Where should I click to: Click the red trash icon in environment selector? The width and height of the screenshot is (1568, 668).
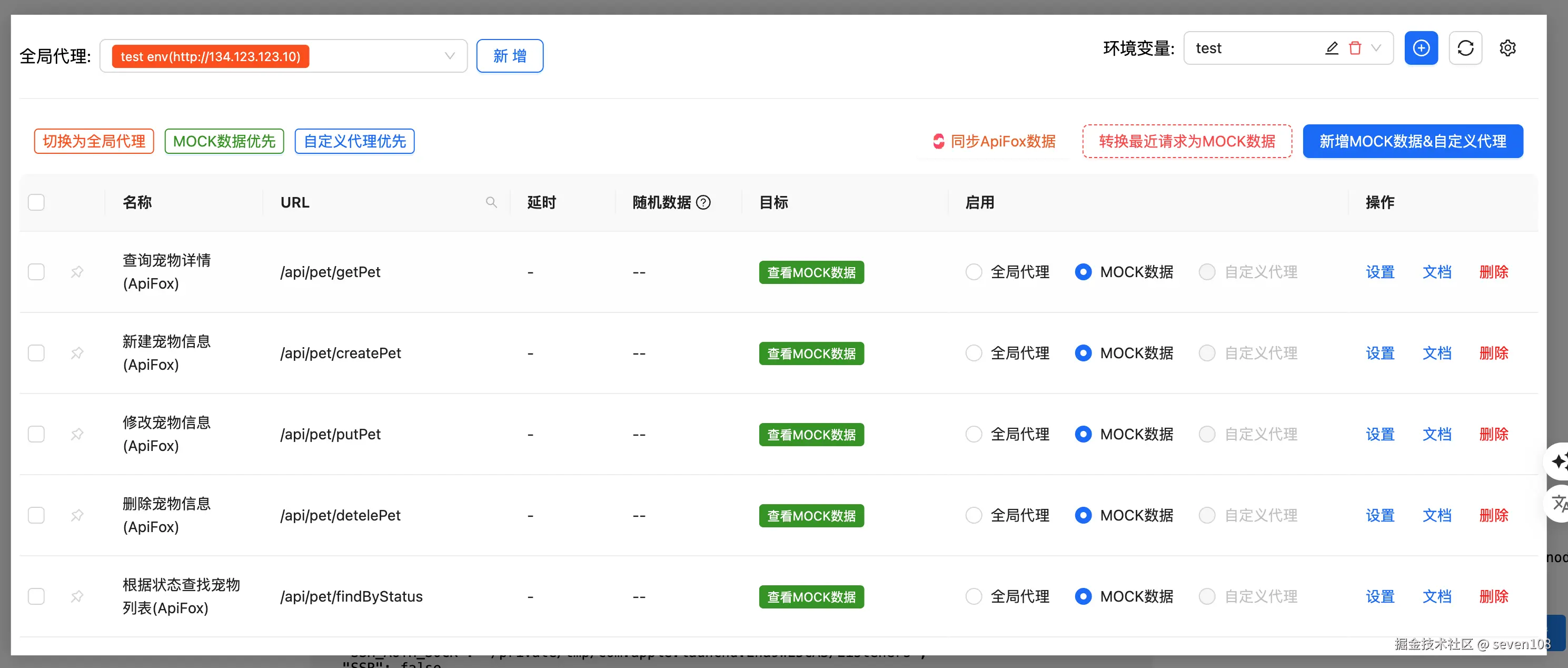pyautogui.click(x=1354, y=48)
